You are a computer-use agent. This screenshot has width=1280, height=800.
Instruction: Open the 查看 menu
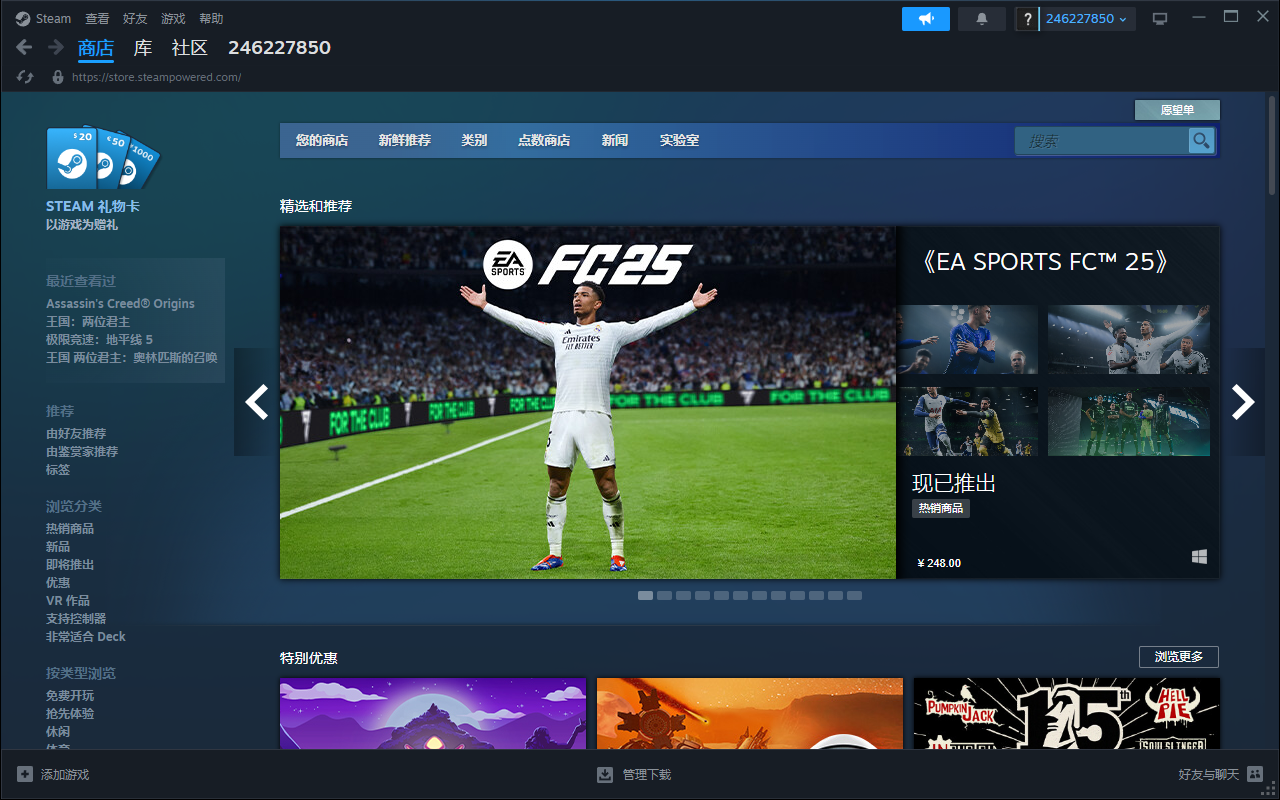tap(97, 19)
